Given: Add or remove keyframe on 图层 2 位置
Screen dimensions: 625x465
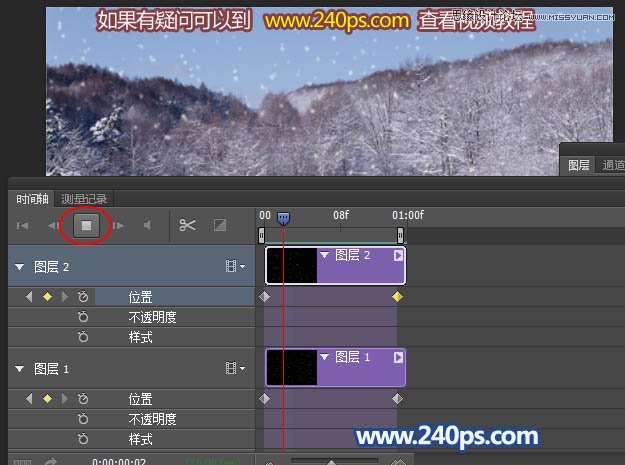Looking at the screenshot, I should click(47, 297).
